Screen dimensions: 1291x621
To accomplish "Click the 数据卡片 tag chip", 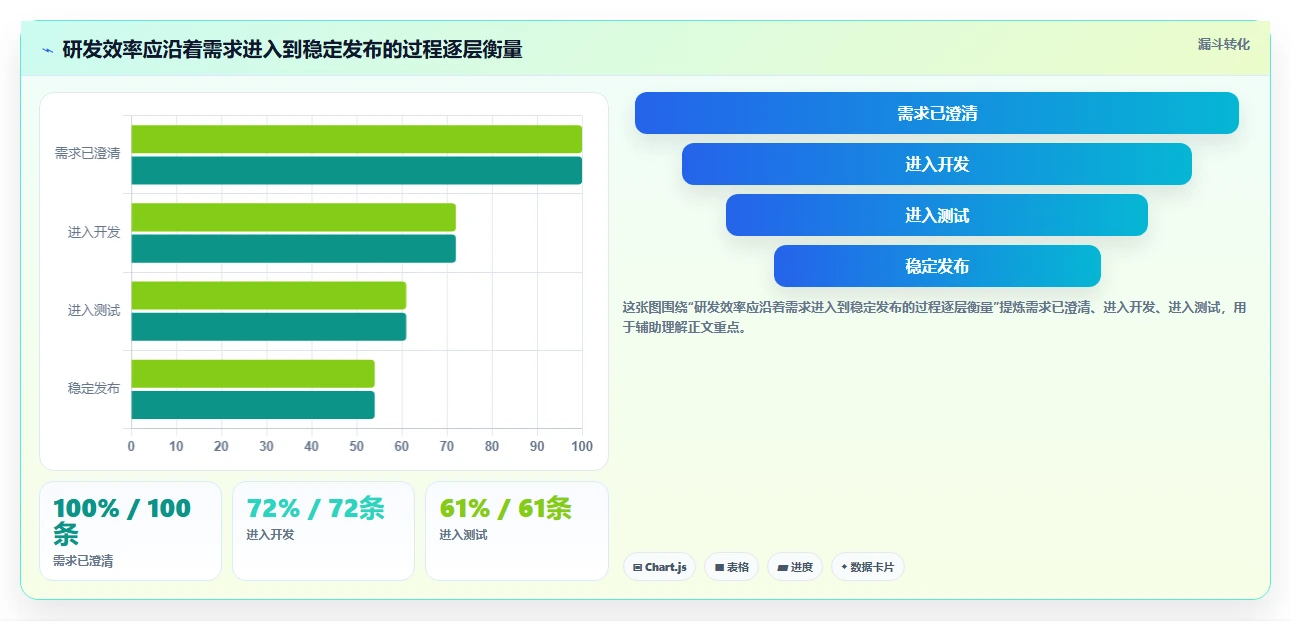I will (x=867, y=567).
